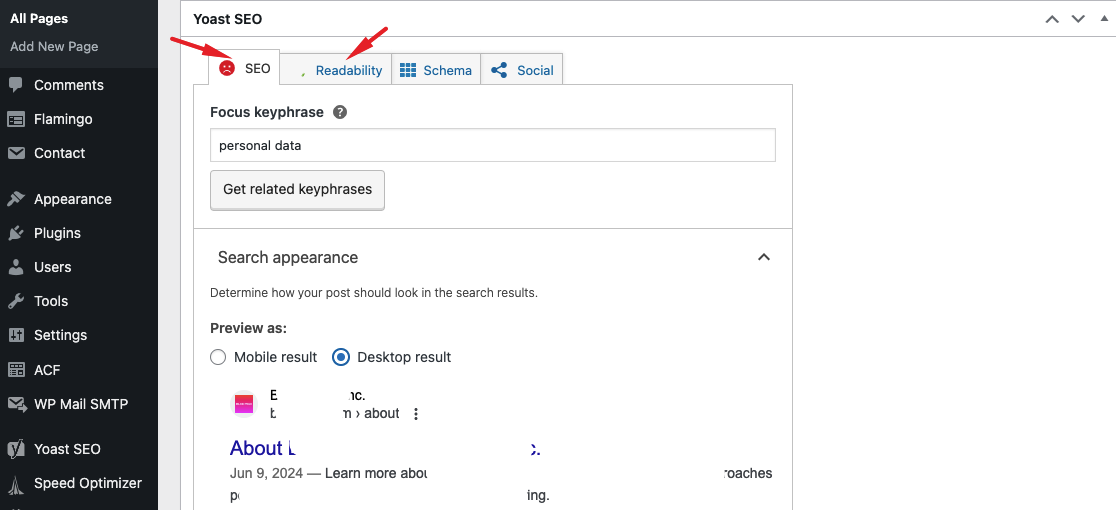Click the site favicon in search preview
1116x510 pixels.
[244, 404]
